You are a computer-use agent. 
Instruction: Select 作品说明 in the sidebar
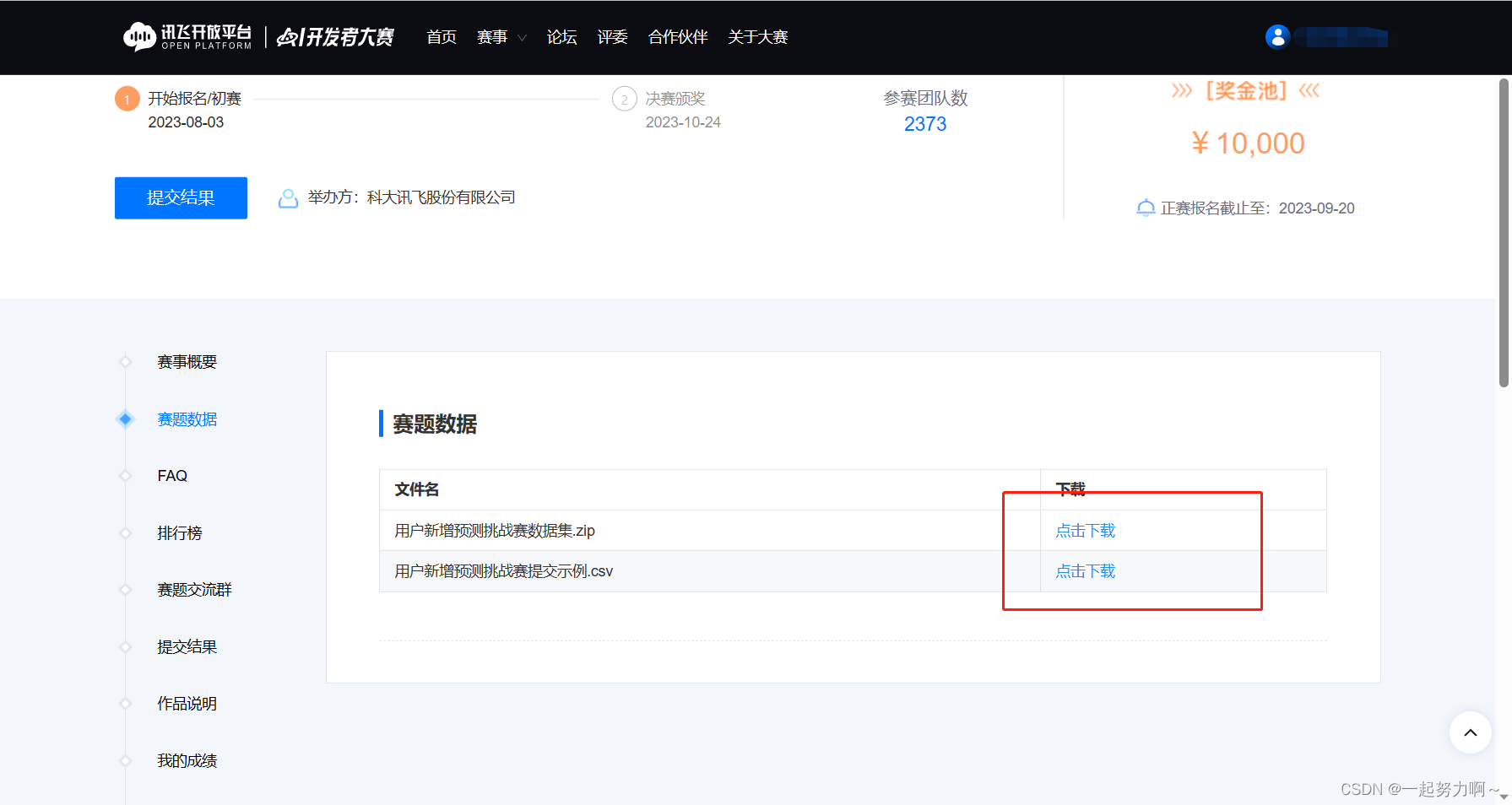pos(187,704)
